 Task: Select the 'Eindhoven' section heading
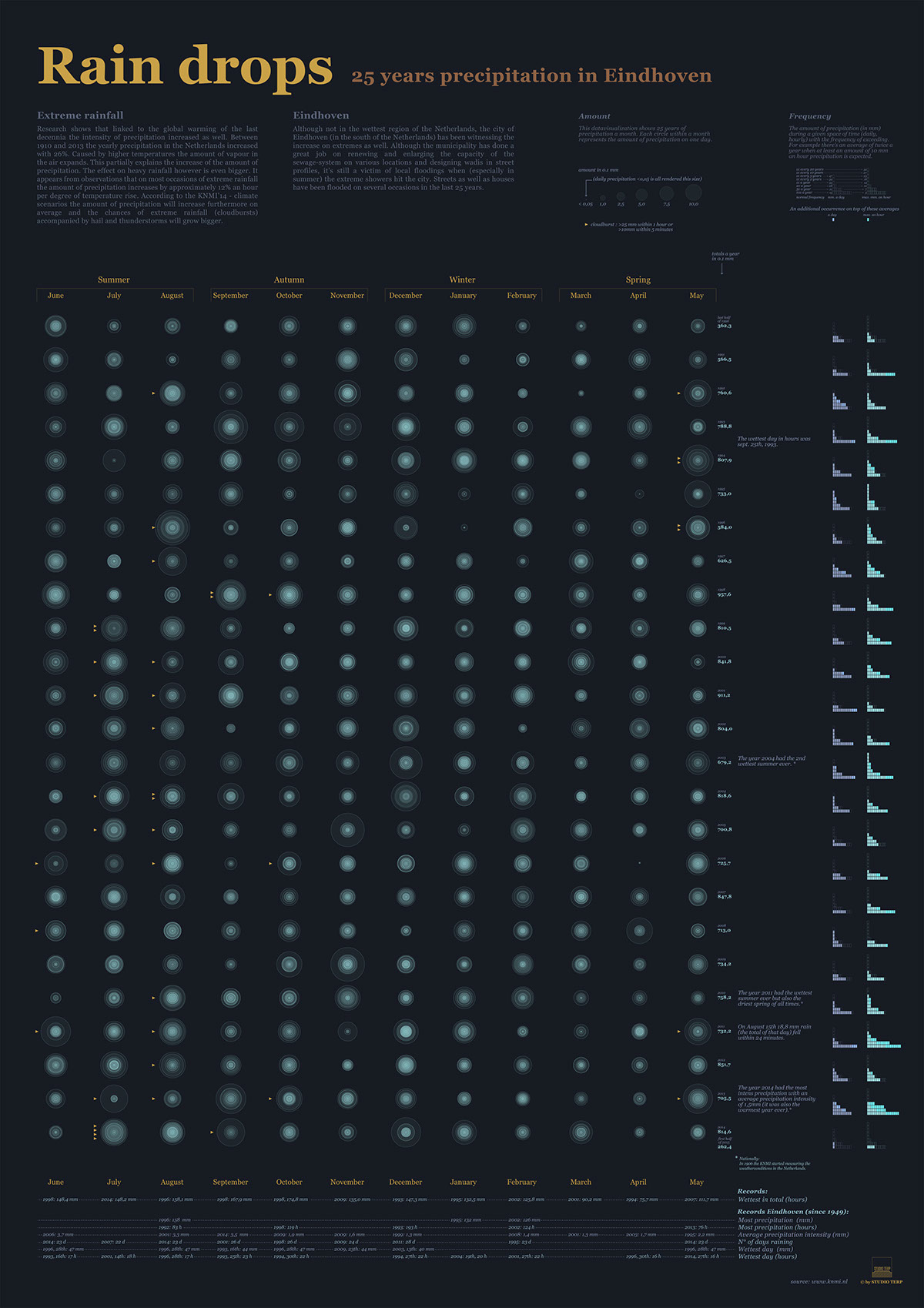coord(321,115)
